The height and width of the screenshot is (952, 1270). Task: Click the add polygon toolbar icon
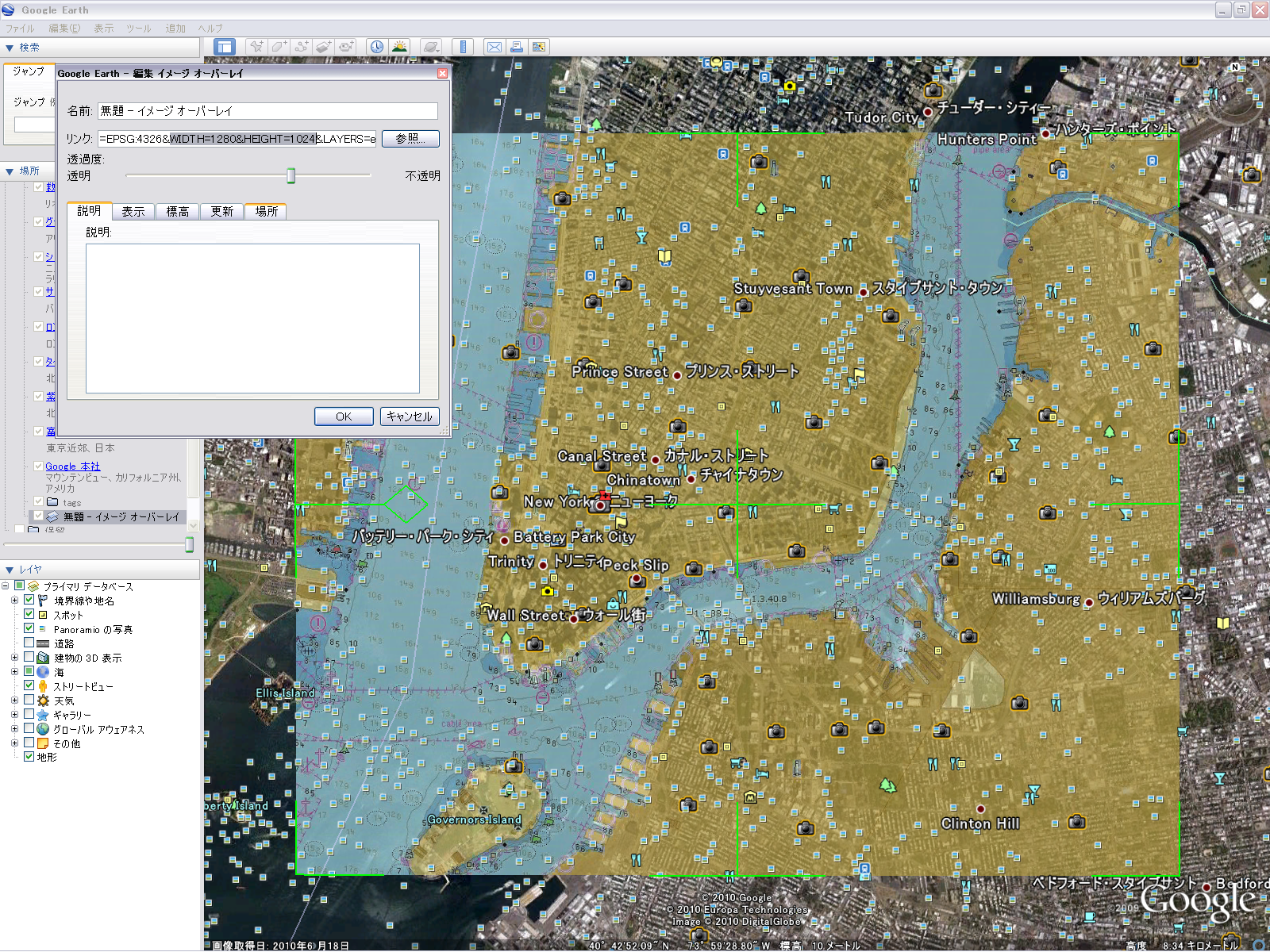click(x=278, y=47)
